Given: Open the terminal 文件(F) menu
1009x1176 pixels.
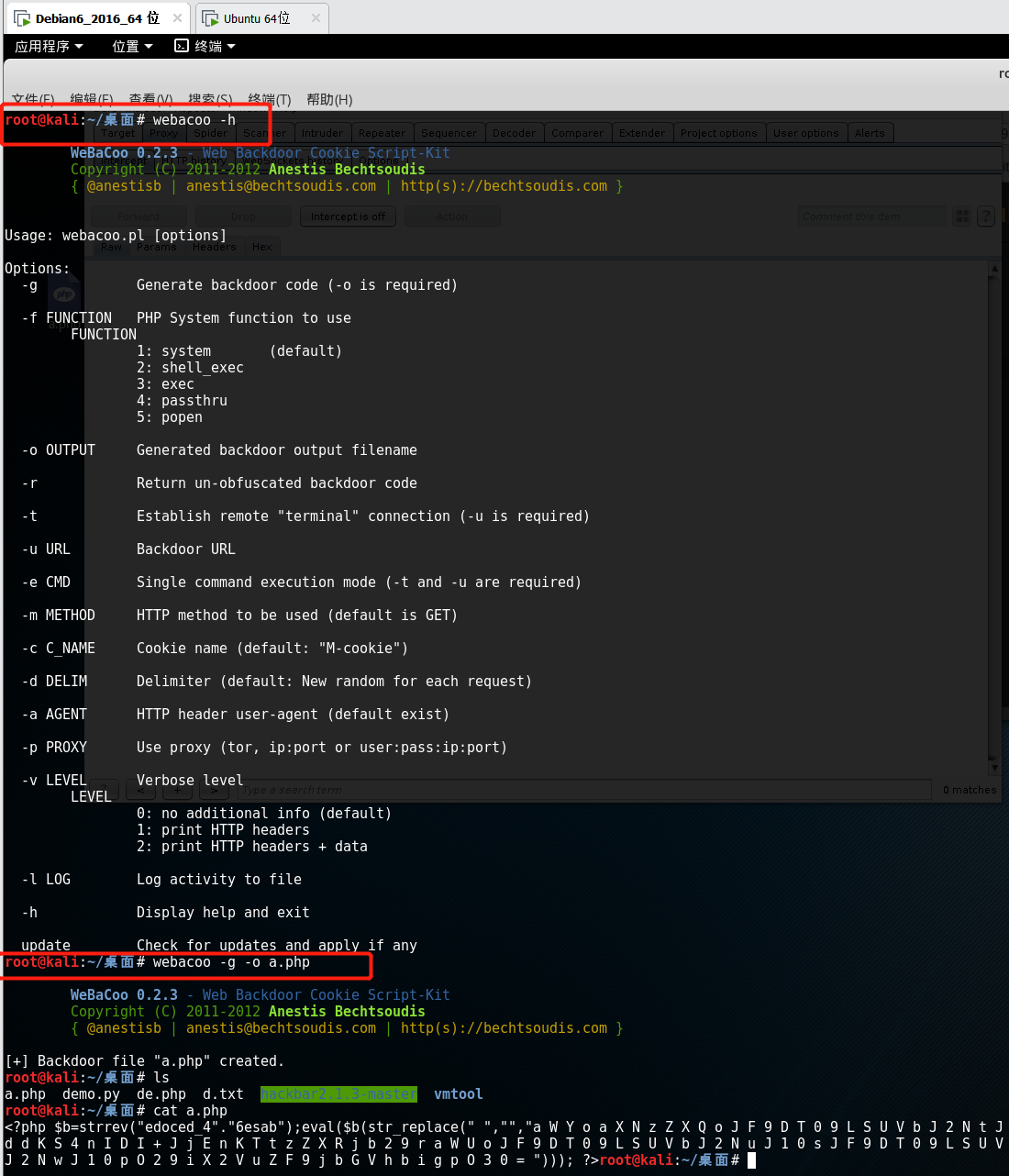Looking at the screenshot, I should (33, 99).
